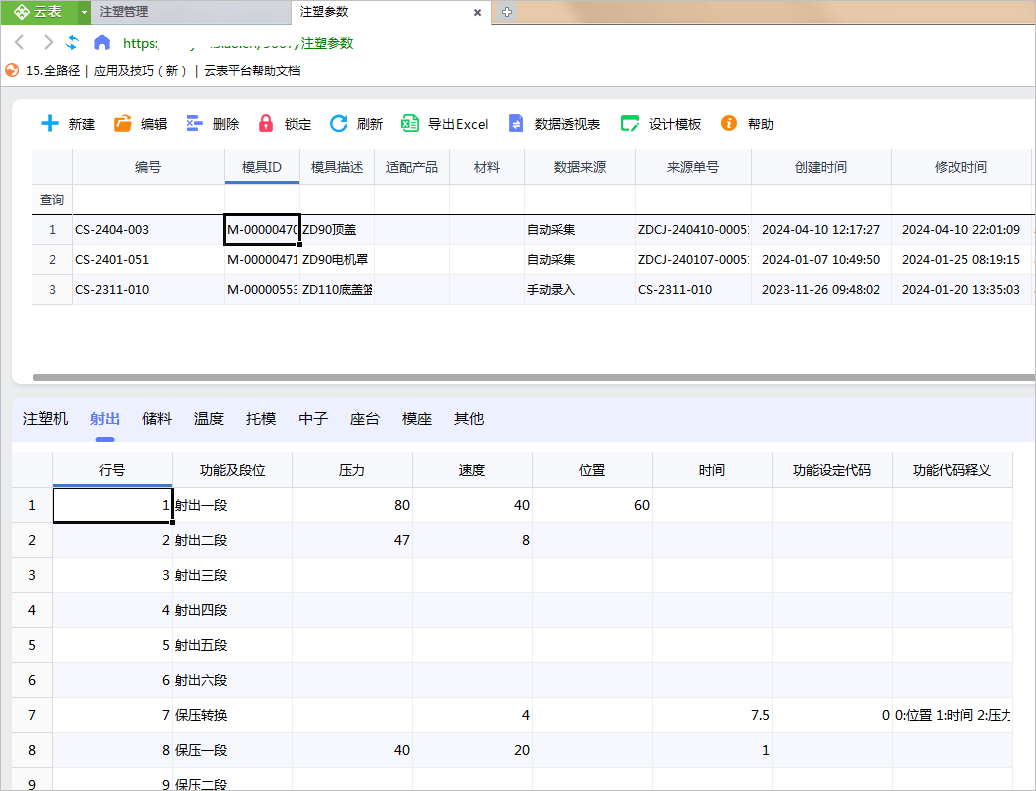Open the 云表 dropdown arrow
Screen dimensions: 1036x791
pos(84,13)
